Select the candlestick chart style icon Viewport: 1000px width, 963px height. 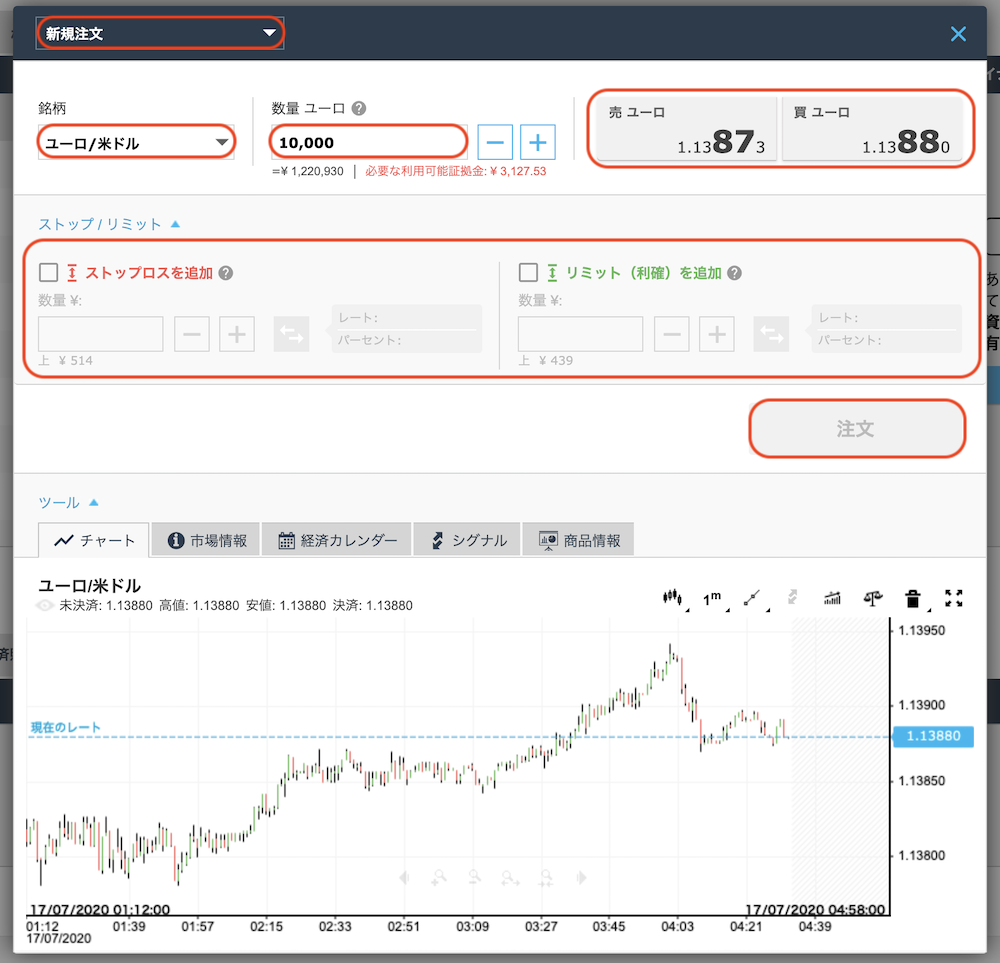pyautogui.click(x=671, y=598)
